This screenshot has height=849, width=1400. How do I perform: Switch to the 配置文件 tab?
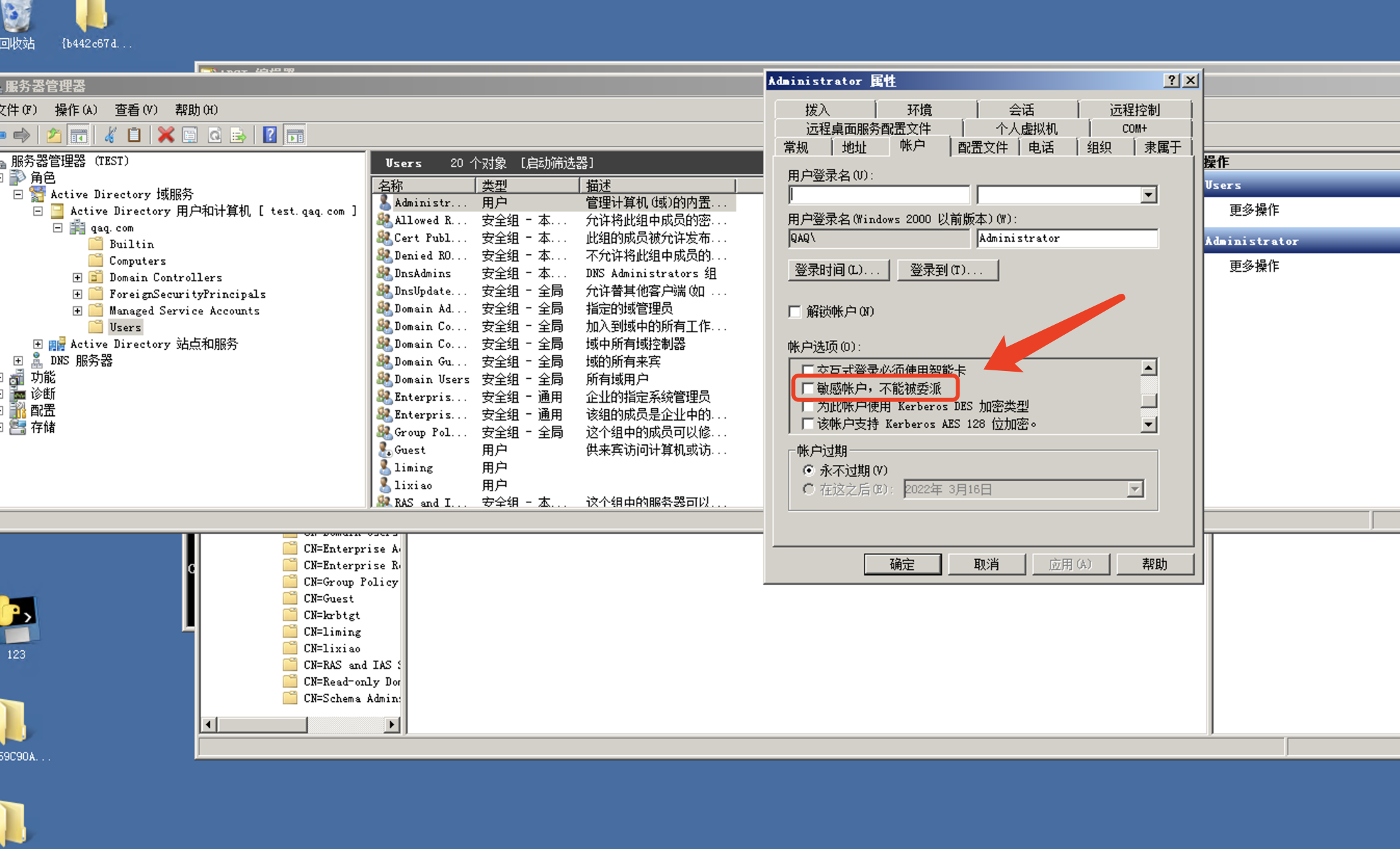tap(983, 147)
